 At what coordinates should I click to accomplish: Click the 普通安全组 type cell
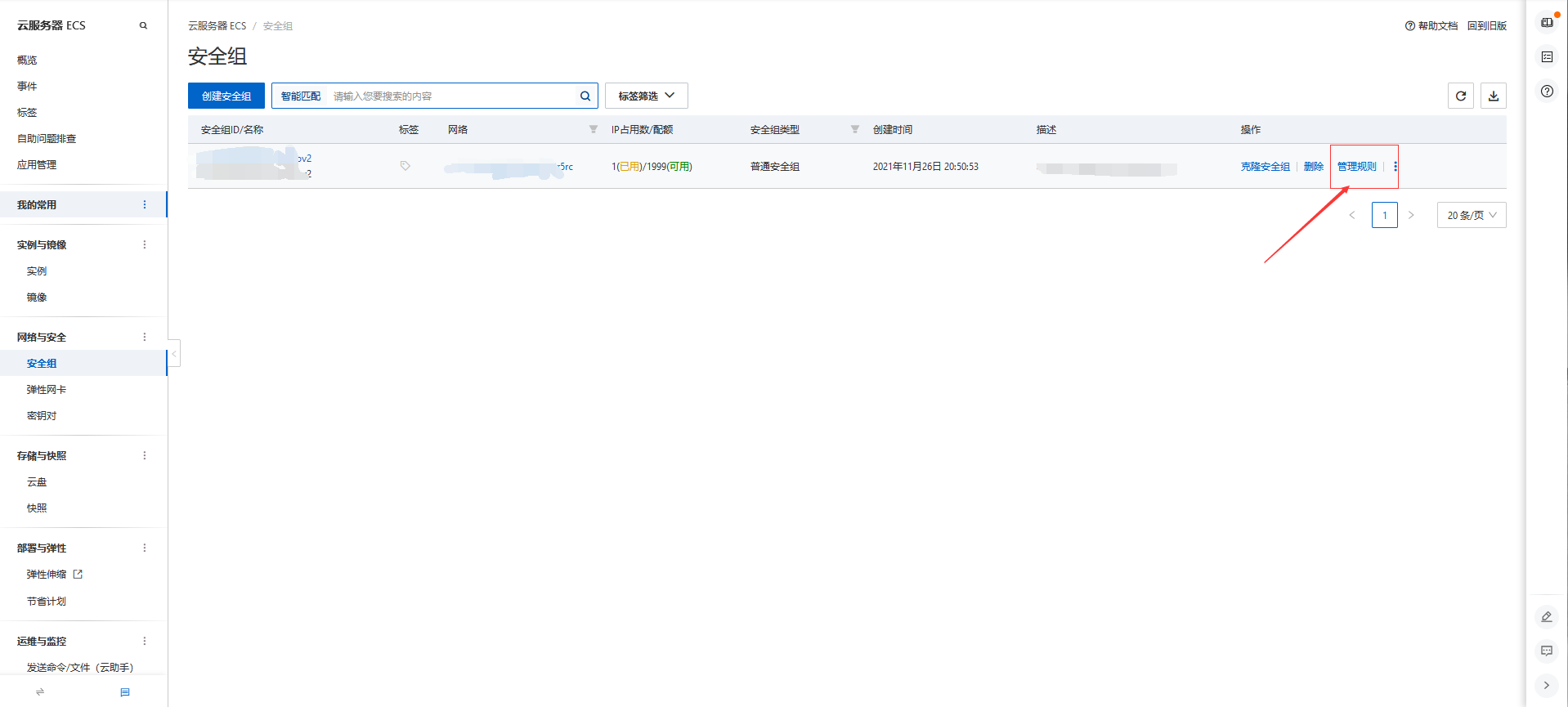[x=775, y=166]
